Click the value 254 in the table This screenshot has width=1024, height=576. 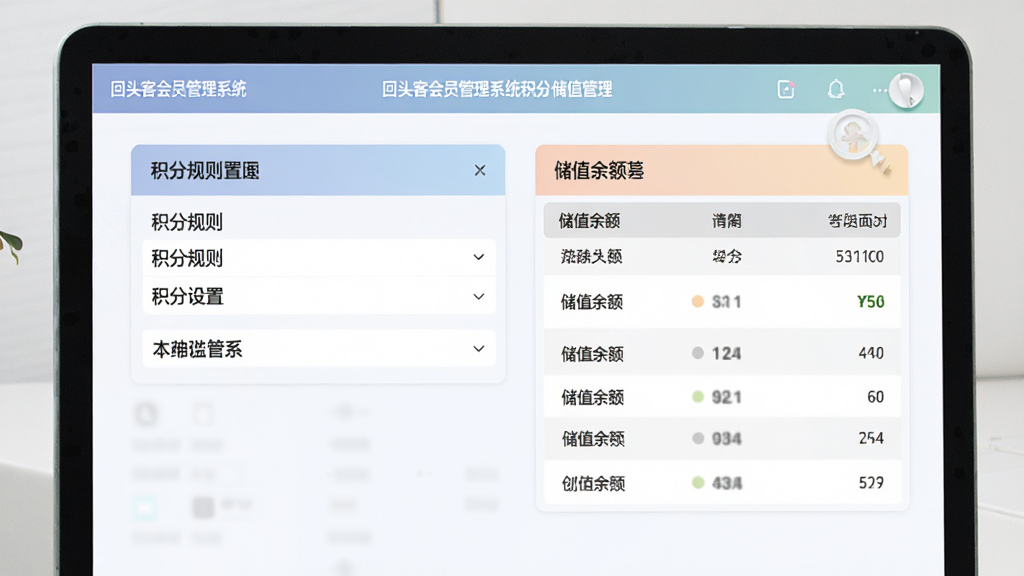[871, 438]
